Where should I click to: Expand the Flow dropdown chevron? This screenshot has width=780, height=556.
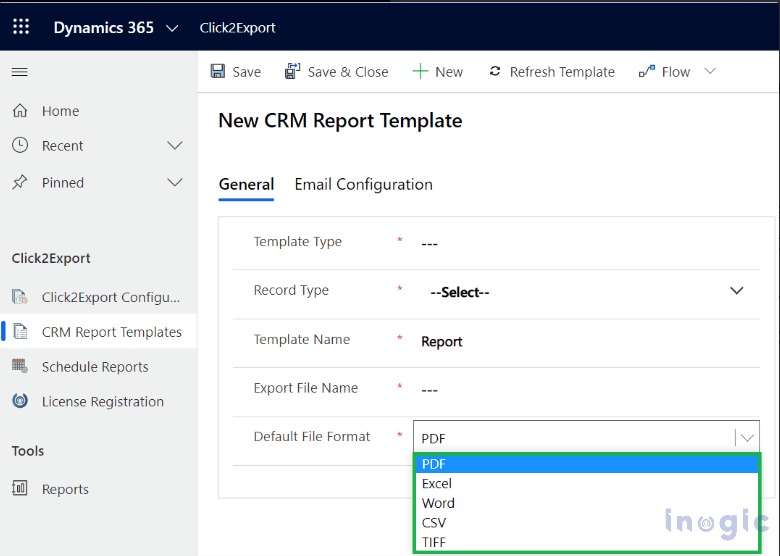click(x=710, y=71)
